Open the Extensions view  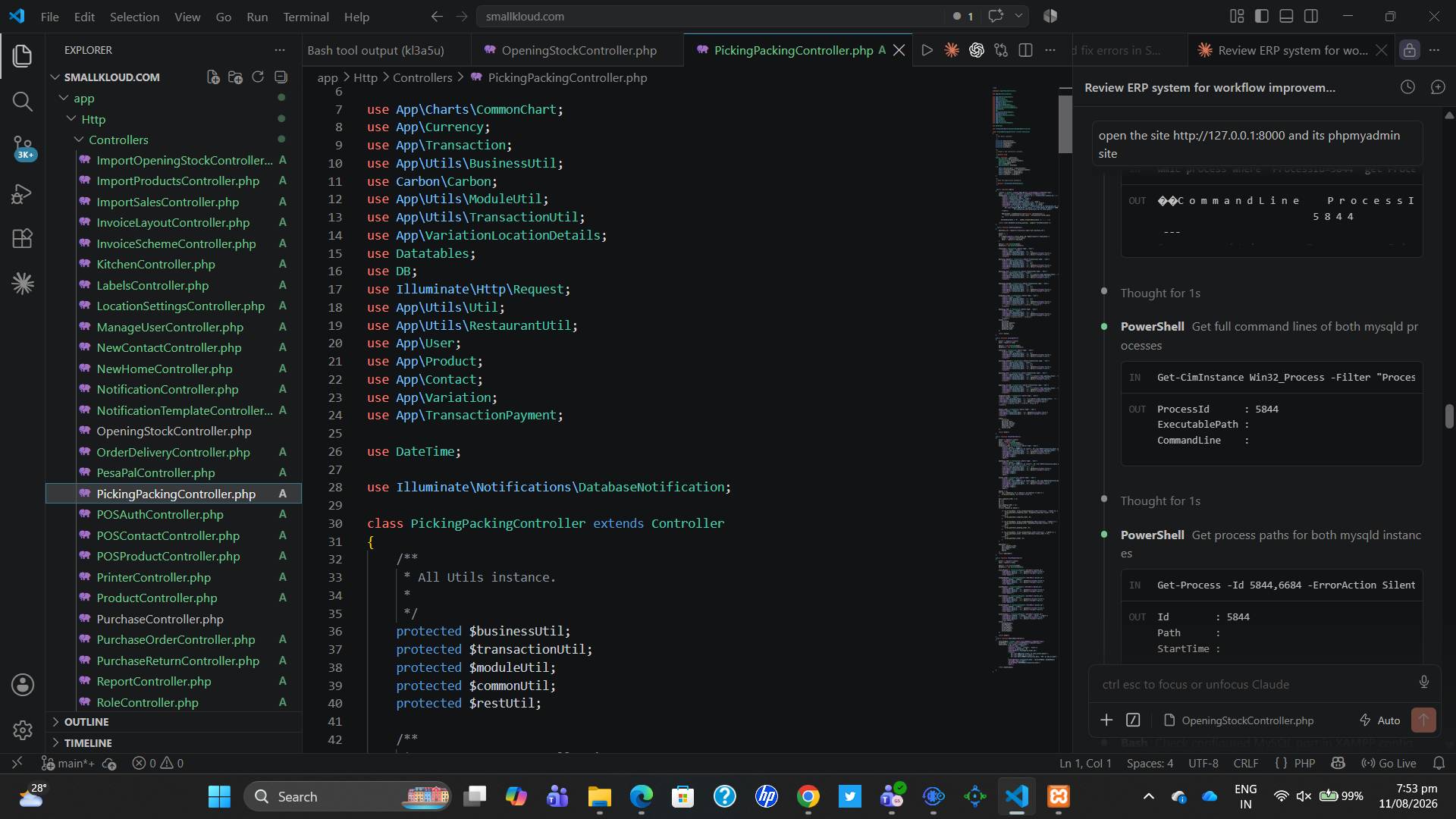(x=23, y=239)
